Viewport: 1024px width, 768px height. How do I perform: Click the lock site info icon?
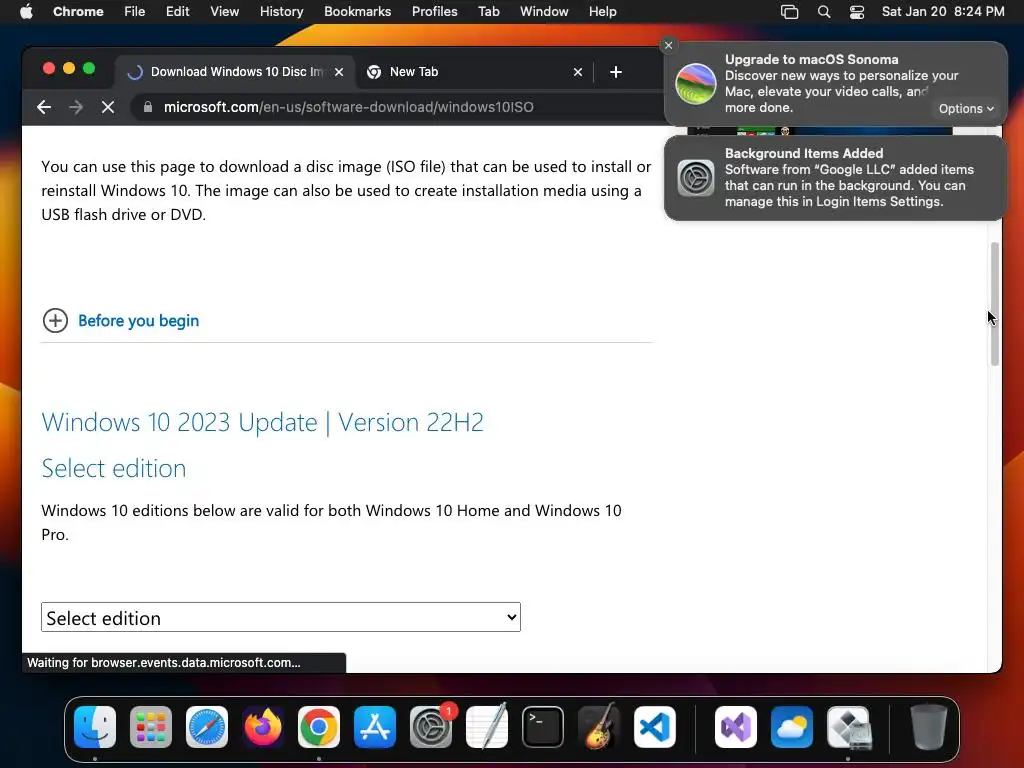coord(148,107)
